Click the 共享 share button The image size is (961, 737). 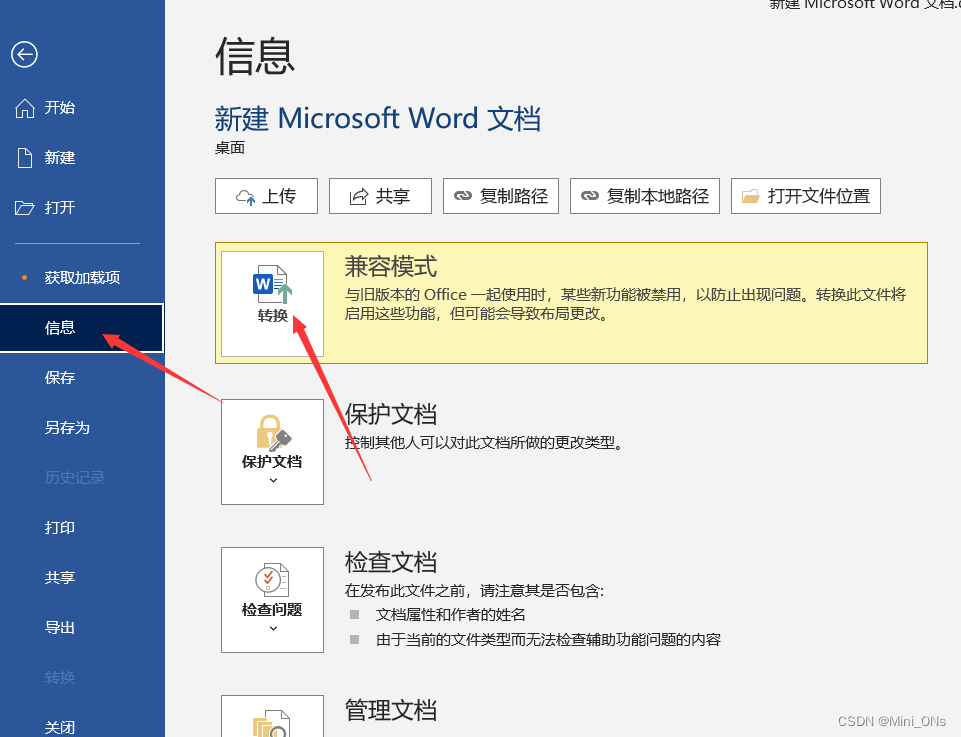click(381, 196)
